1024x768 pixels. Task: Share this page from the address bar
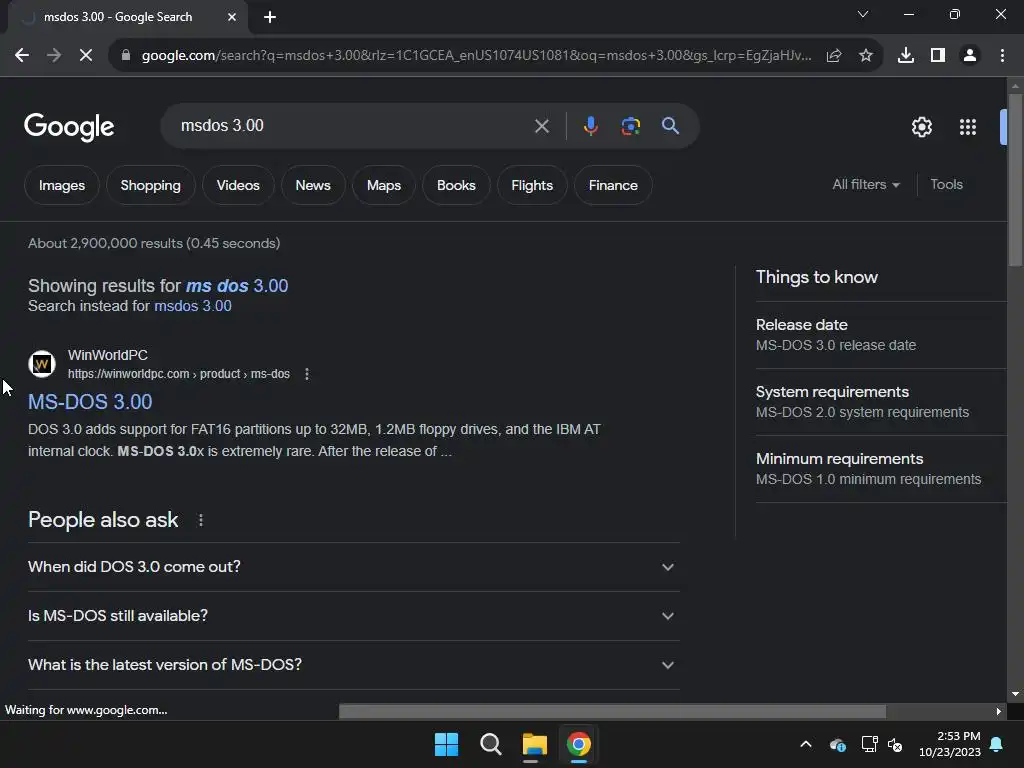tap(834, 56)
